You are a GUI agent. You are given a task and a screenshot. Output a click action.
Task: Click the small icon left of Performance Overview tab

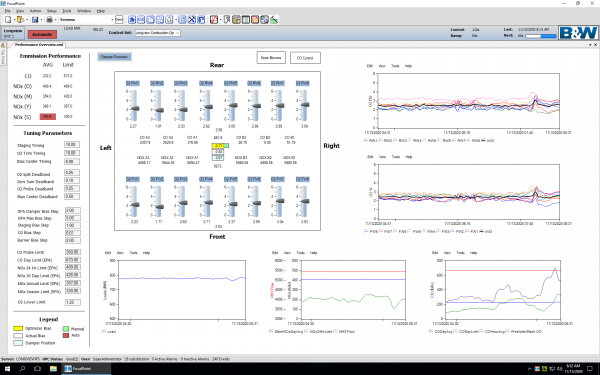(x=3, y=45)
